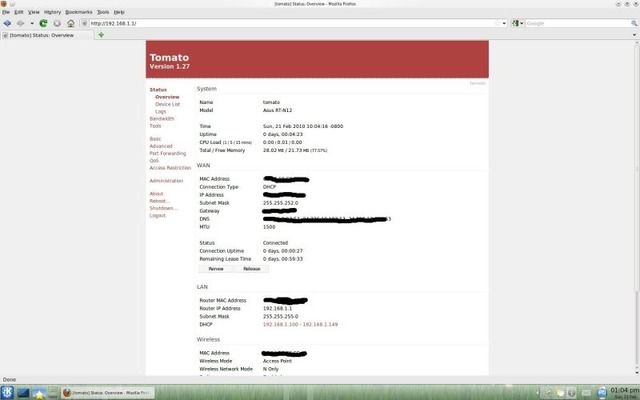Open a new tab with green plus

(101, 35)
